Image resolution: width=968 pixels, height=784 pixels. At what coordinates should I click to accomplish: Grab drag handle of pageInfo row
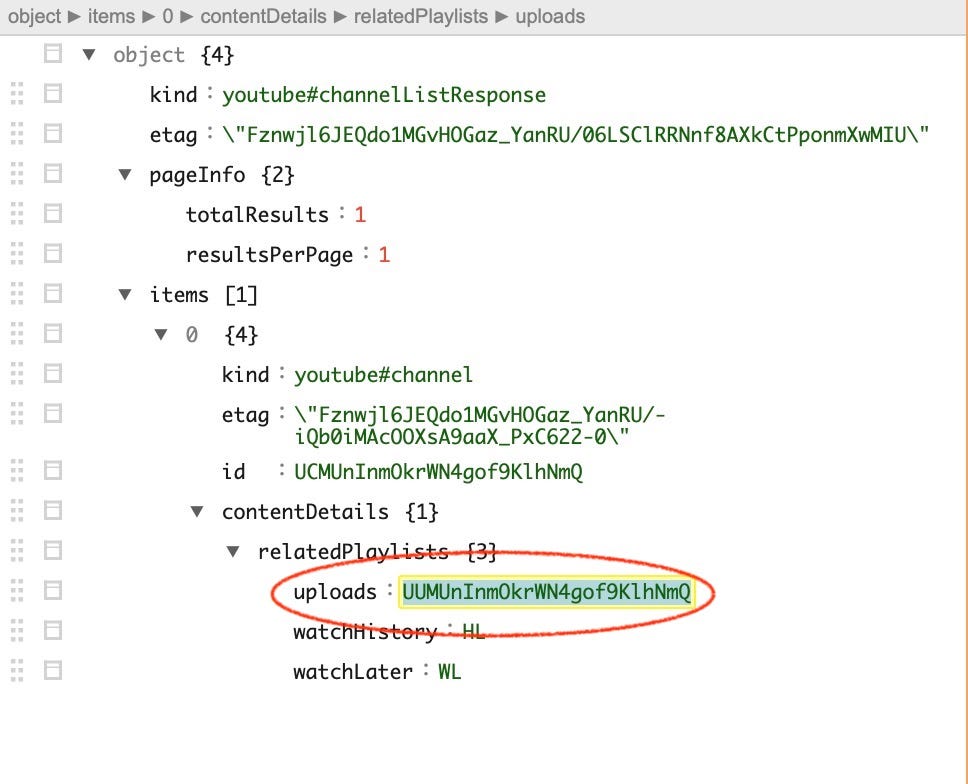17,173
